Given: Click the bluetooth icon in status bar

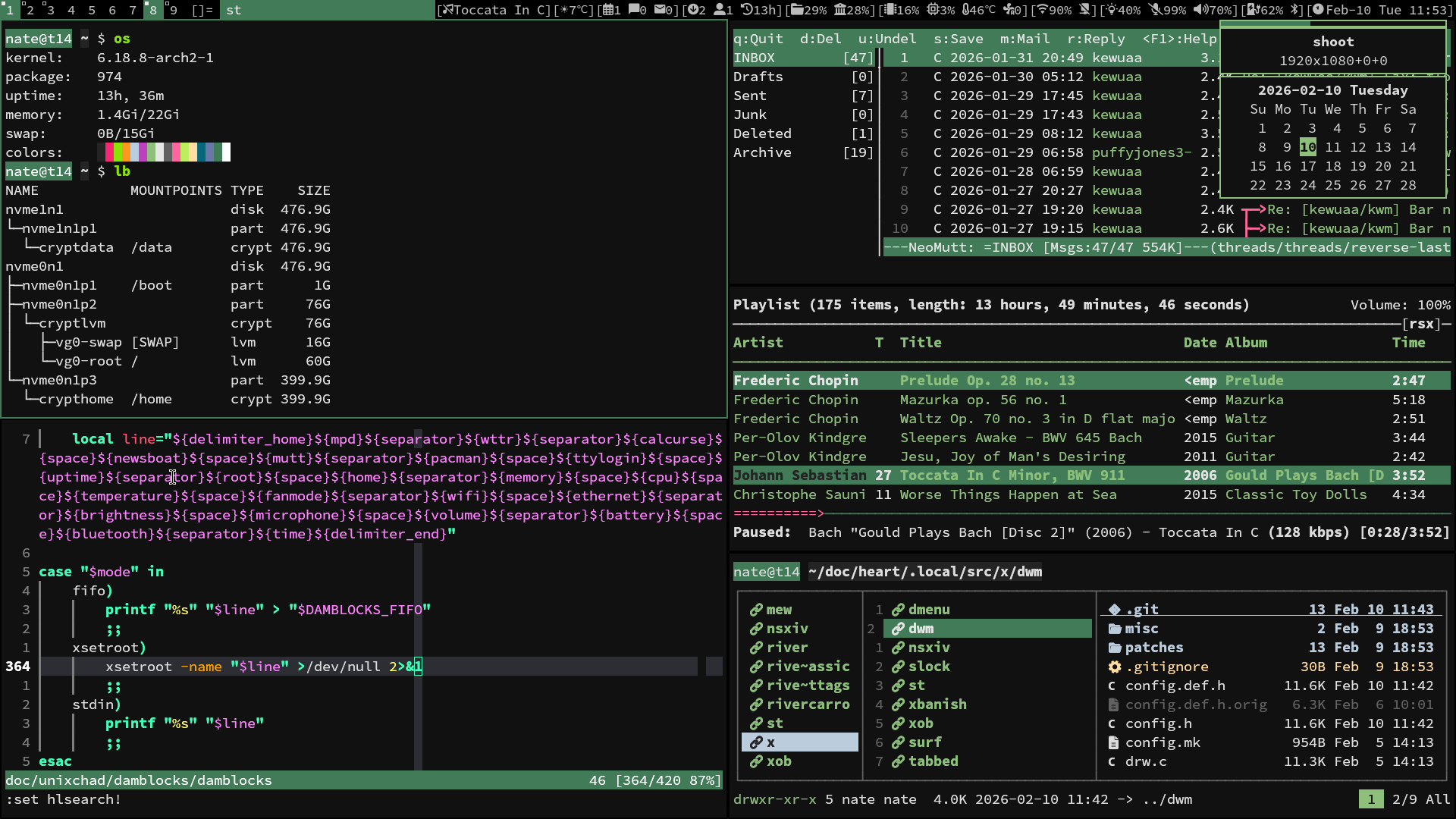Looking at the screenshot, I should pos(1295,10).
